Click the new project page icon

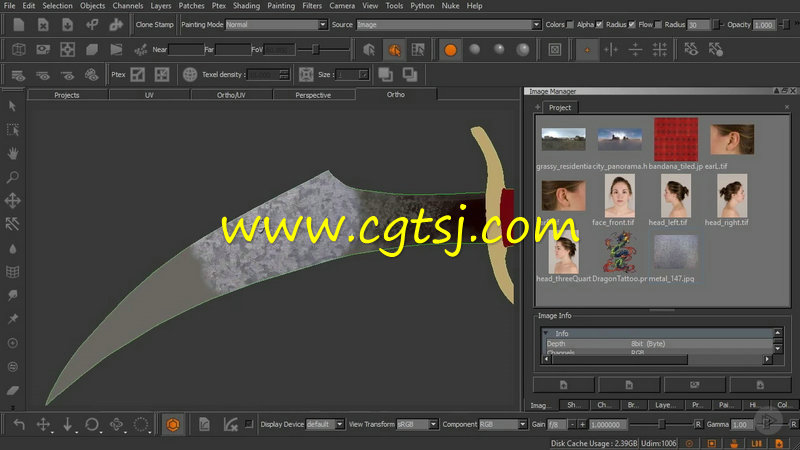pyautogui.click(x=19, y=24)
